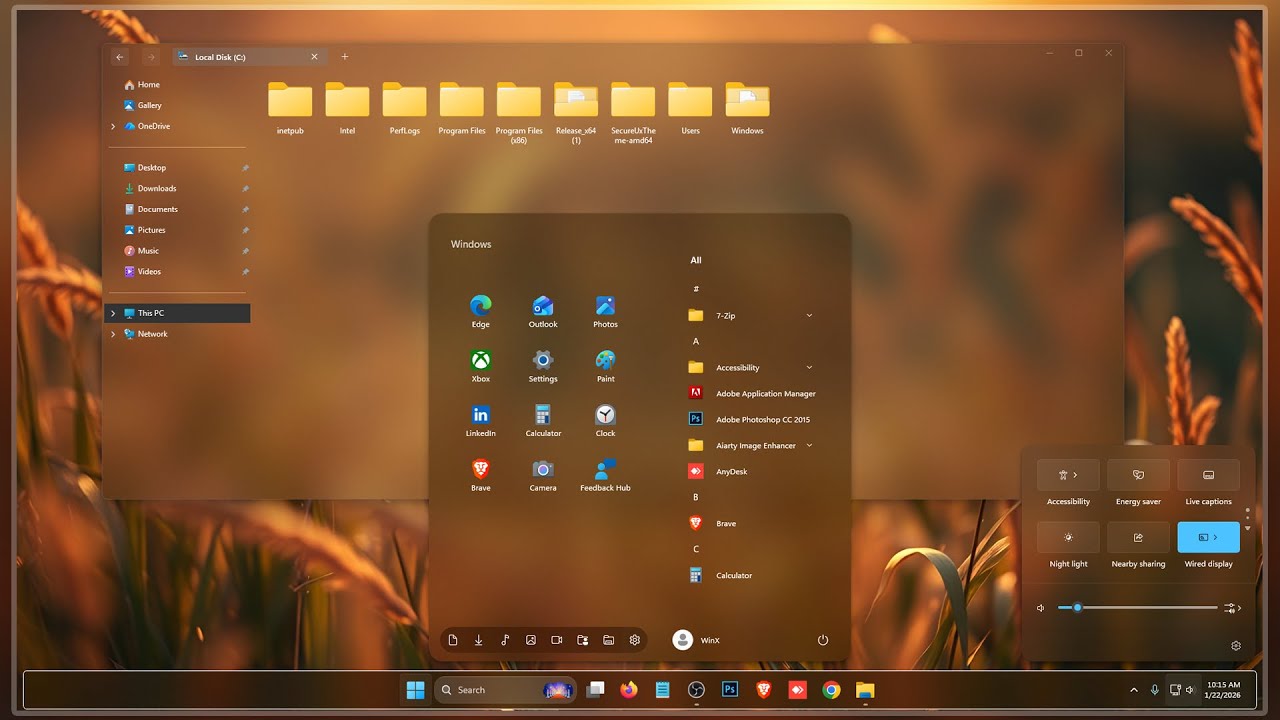This screenshot has height=720, width=1280.
Task: Open Brave from All apps list
Action: tap(713, 523)
